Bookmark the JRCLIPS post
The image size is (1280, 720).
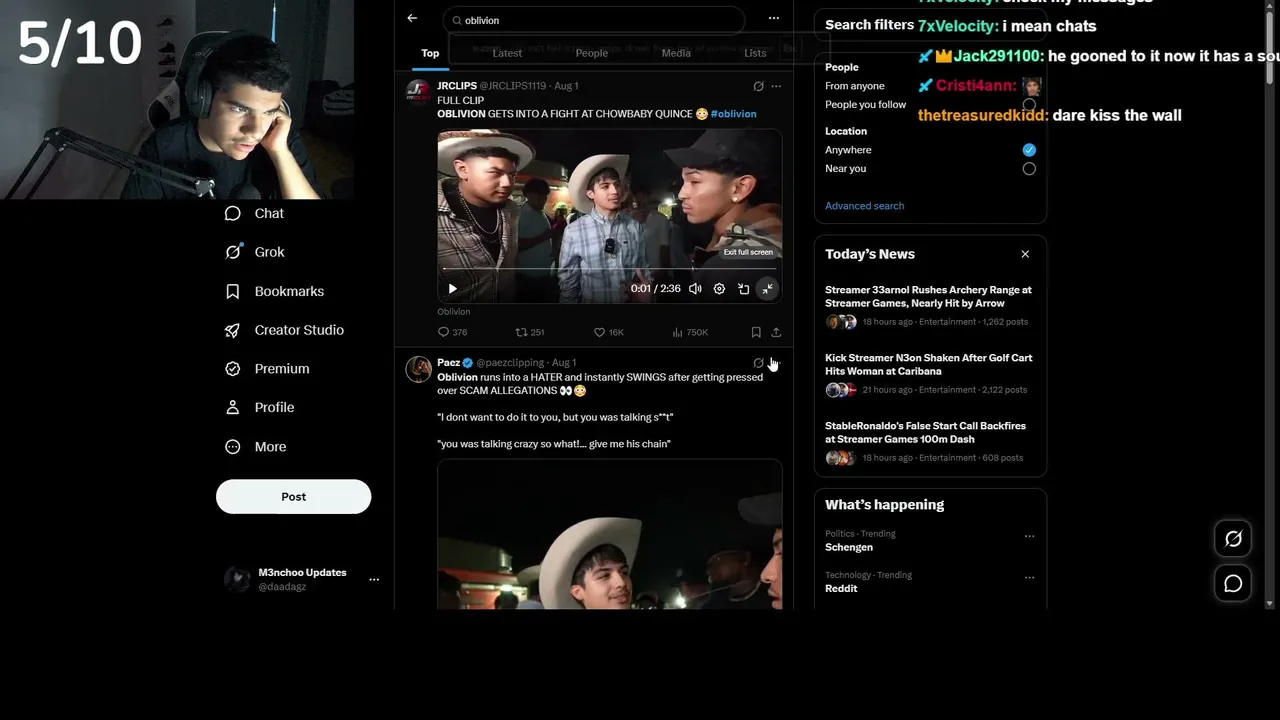(756, 332)
